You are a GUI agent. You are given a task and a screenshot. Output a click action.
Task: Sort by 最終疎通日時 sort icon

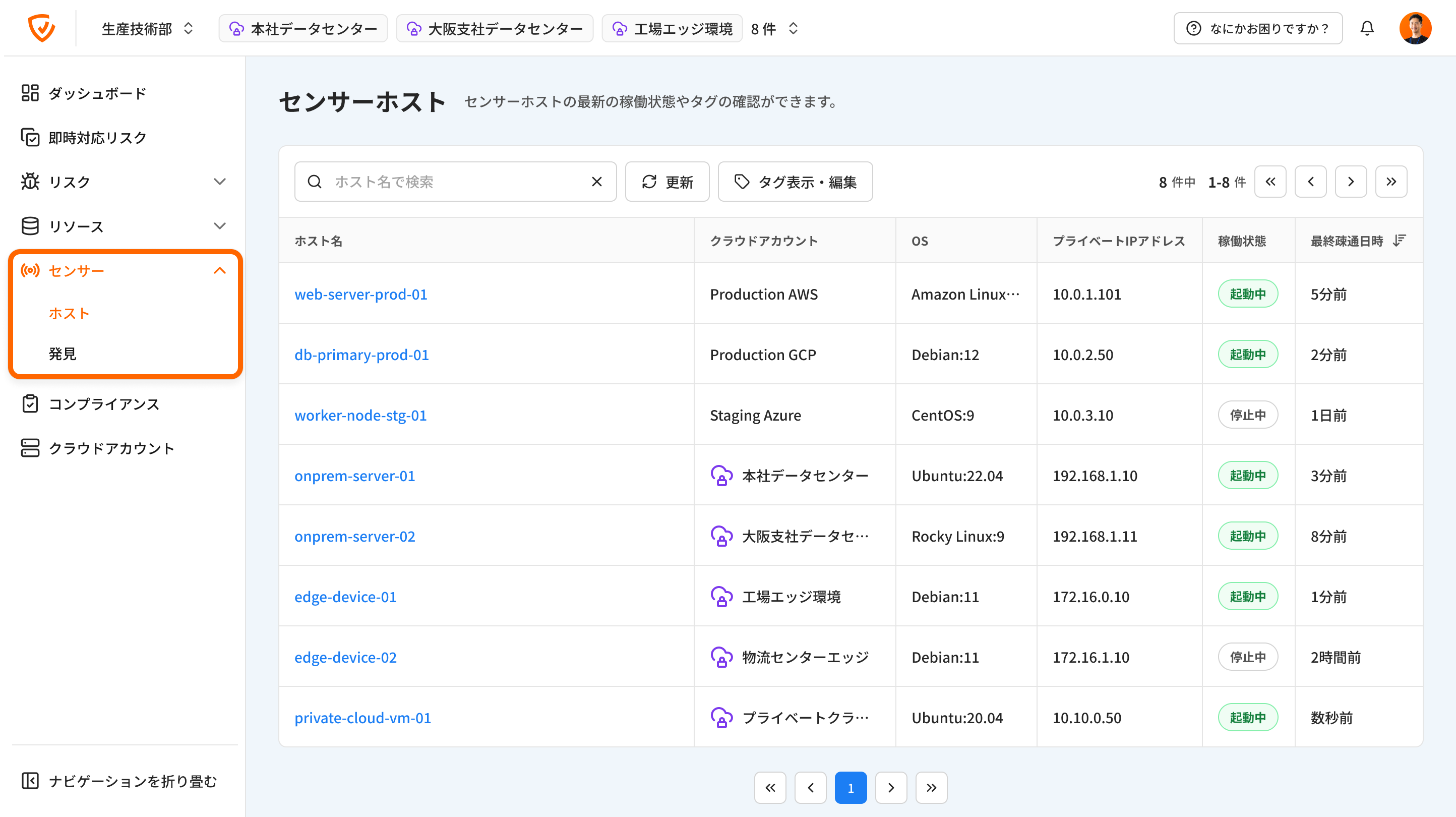1399,241
